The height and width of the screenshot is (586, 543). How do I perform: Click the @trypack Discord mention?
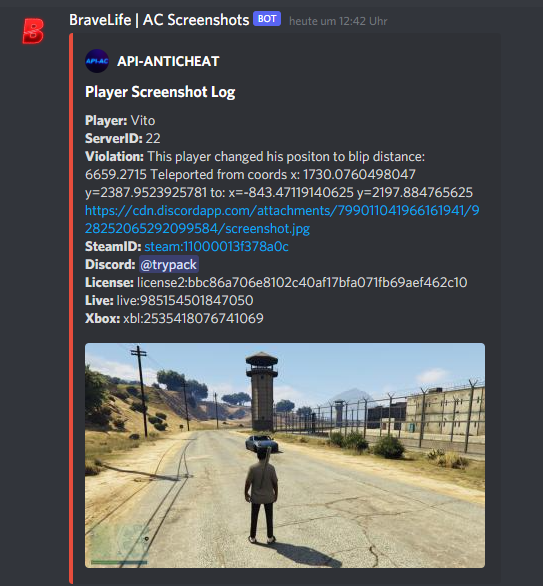point(169,265)
